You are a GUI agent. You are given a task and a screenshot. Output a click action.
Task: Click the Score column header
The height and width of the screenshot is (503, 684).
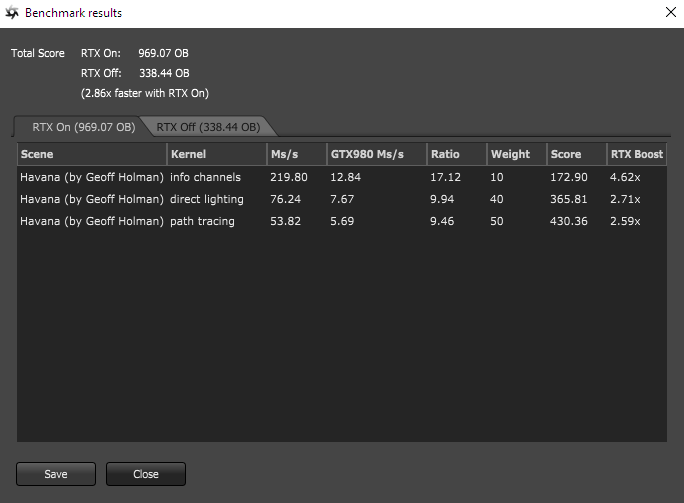click(577, 154)
